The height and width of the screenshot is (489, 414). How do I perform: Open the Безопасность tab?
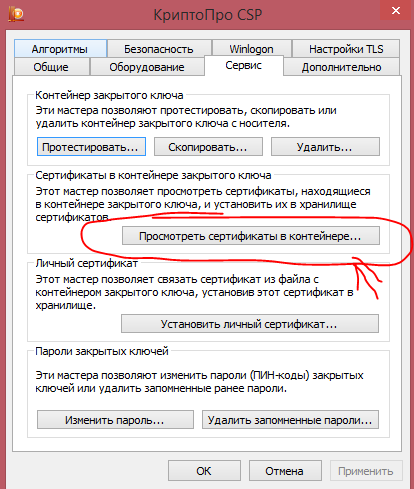(x=159, y=49)
